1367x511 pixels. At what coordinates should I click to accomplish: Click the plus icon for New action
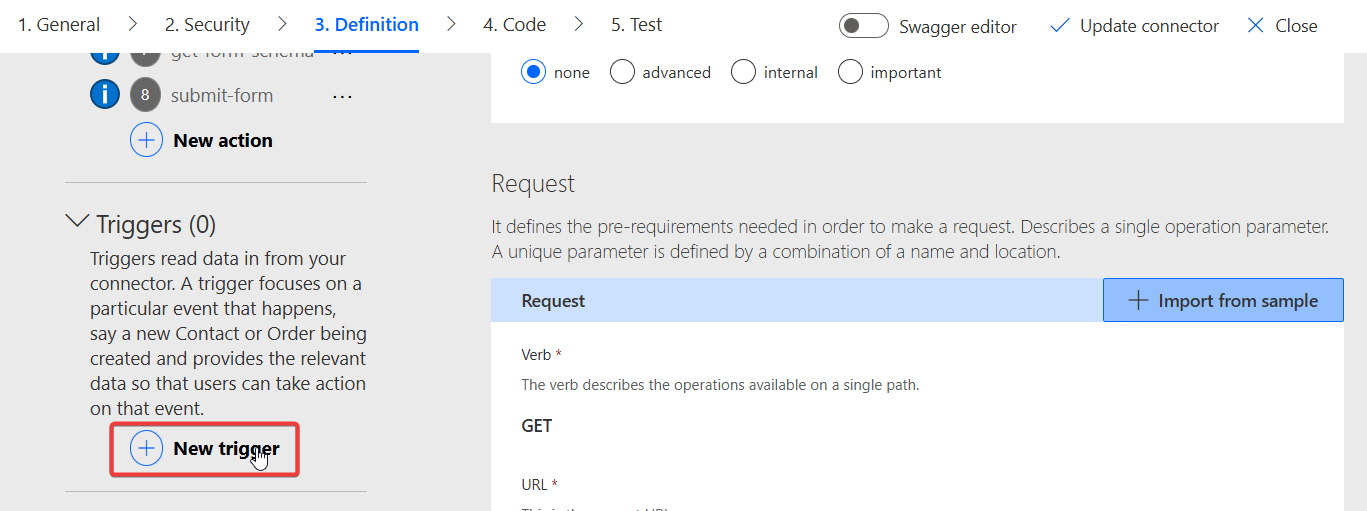tap(146, 140)
